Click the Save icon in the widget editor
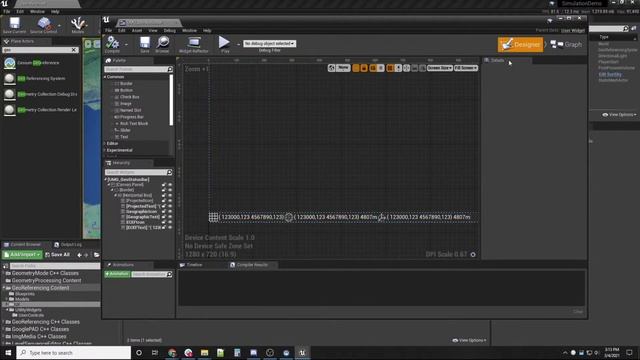The width and height of the screenshot is (640, 360). tap(144, 44)
